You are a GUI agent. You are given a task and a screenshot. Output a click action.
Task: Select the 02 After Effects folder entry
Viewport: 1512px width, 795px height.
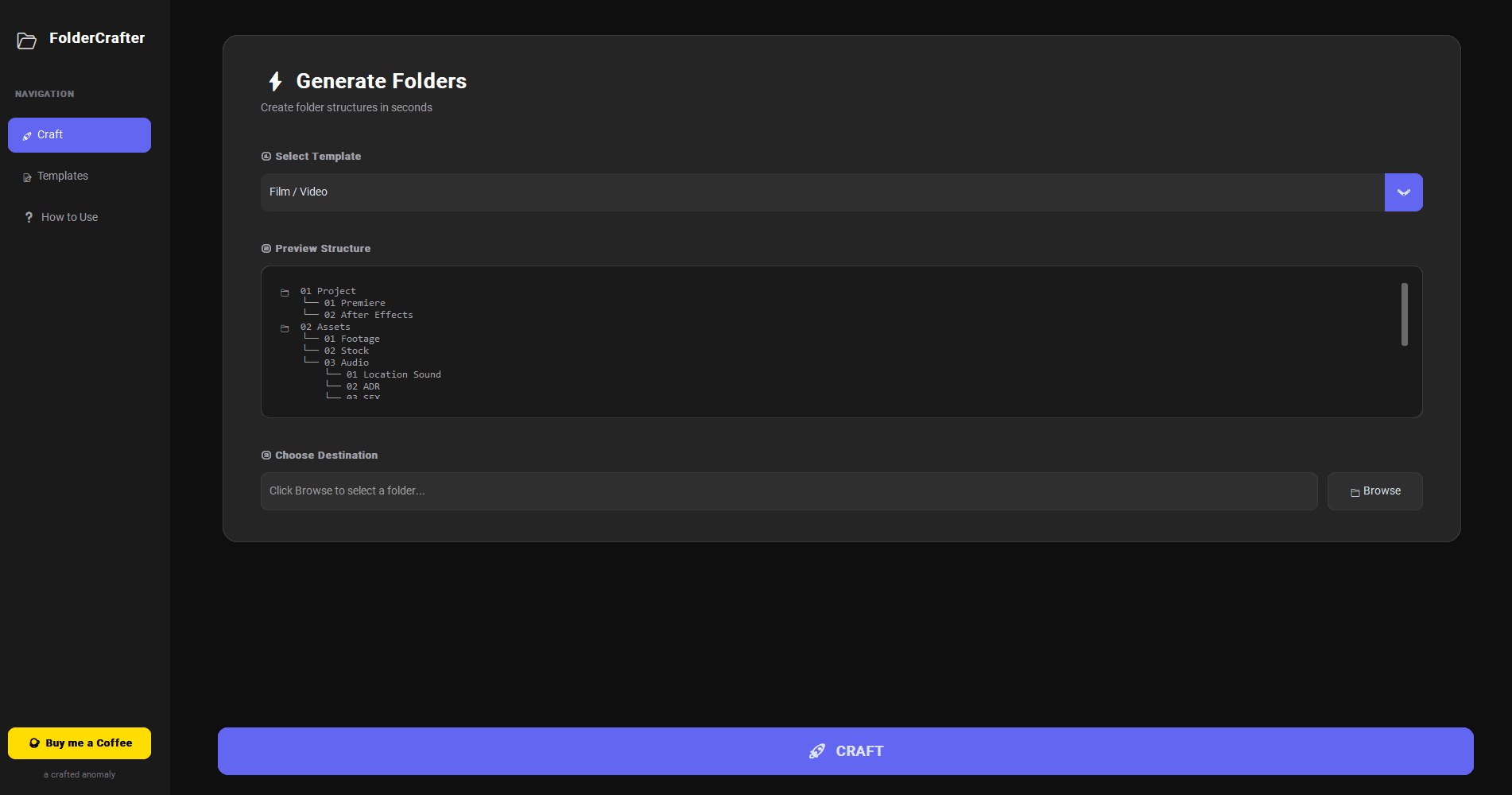369,315
